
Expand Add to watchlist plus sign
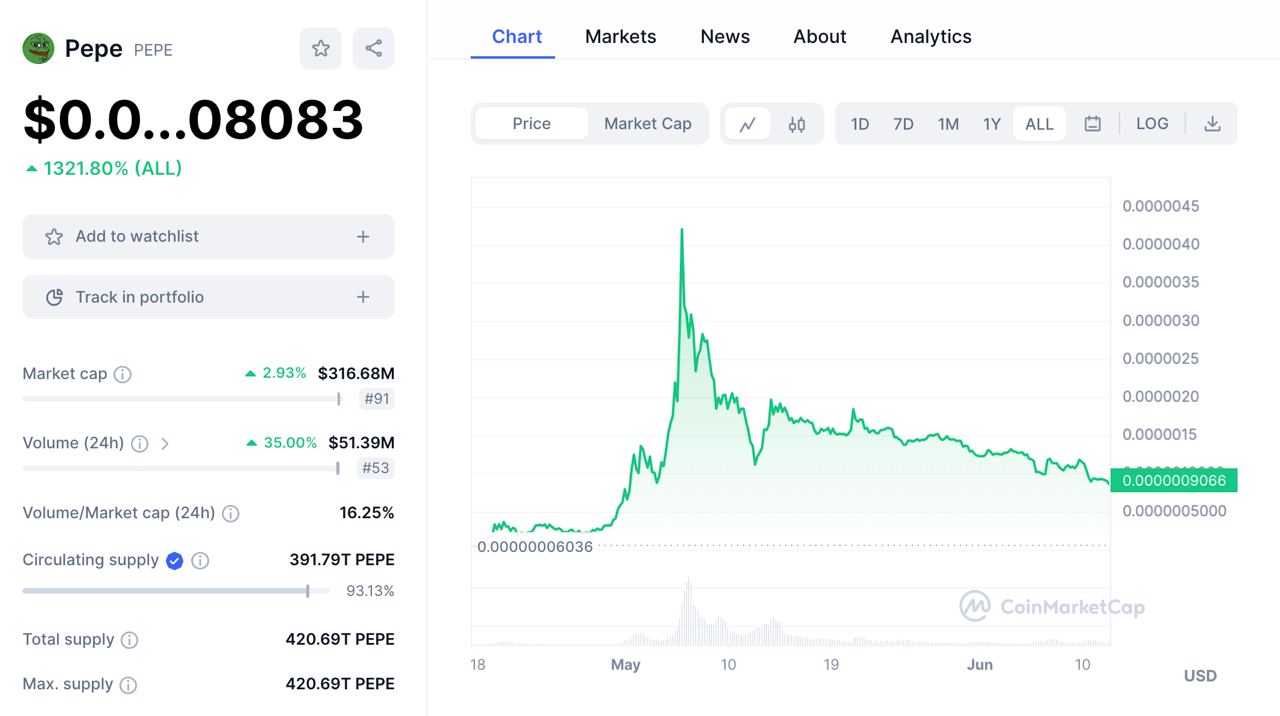pos(363,237)
